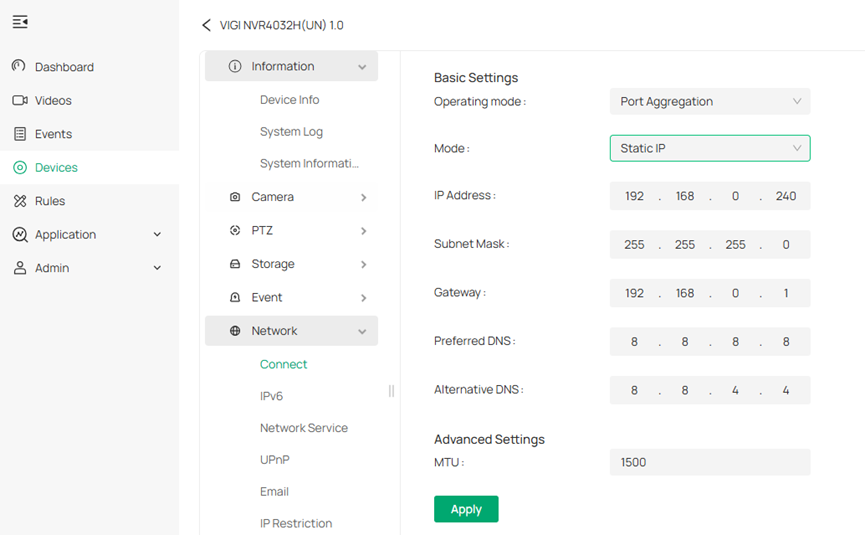Viewport: 865px width, 535px height.
Task: Click the green Apply button
Action: [466, 509]
